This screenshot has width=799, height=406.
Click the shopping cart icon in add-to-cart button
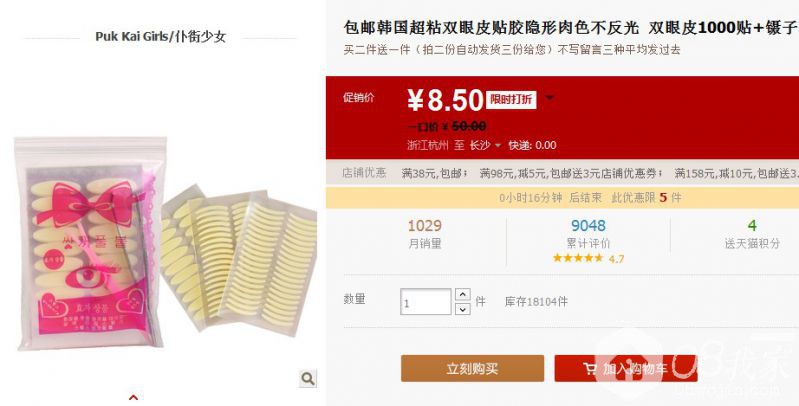(x=590, y=369)
